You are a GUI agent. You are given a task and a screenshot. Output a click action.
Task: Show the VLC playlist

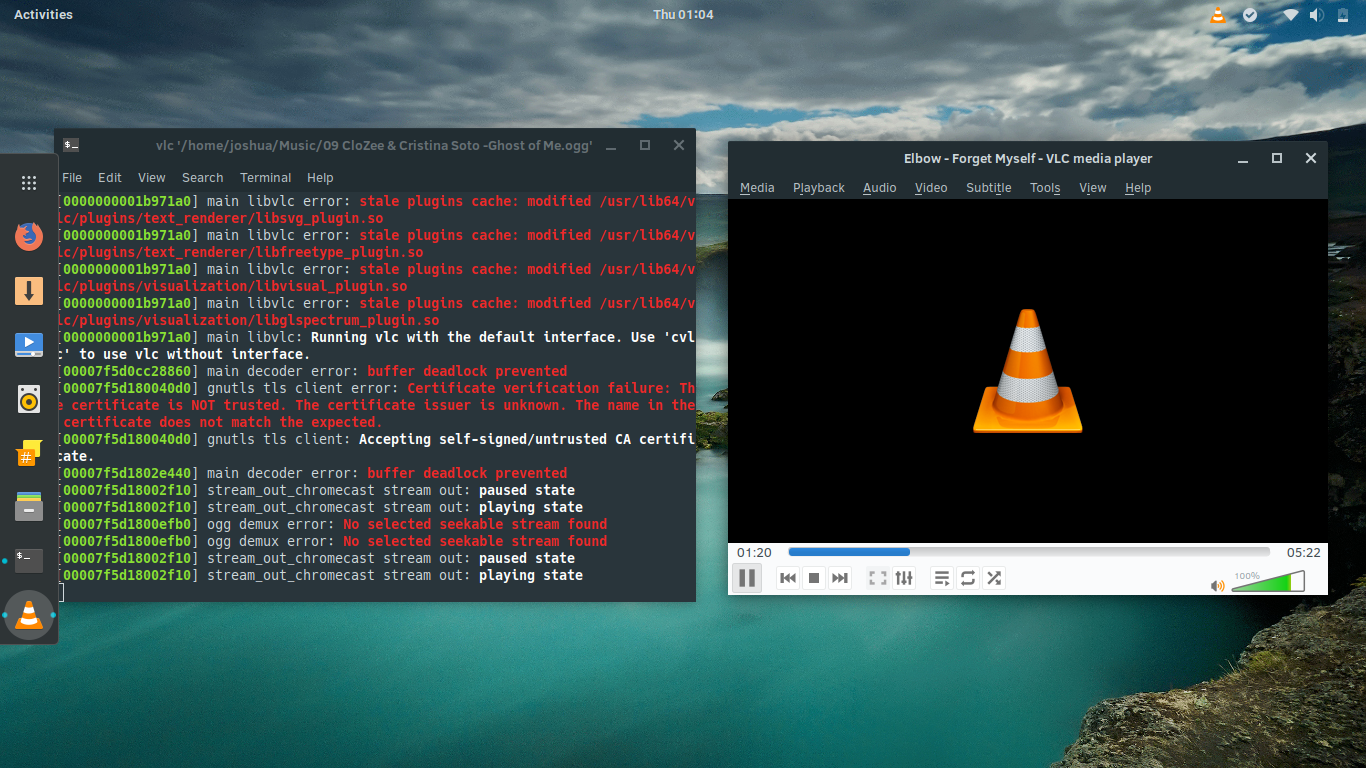click(x=942, y=578)
